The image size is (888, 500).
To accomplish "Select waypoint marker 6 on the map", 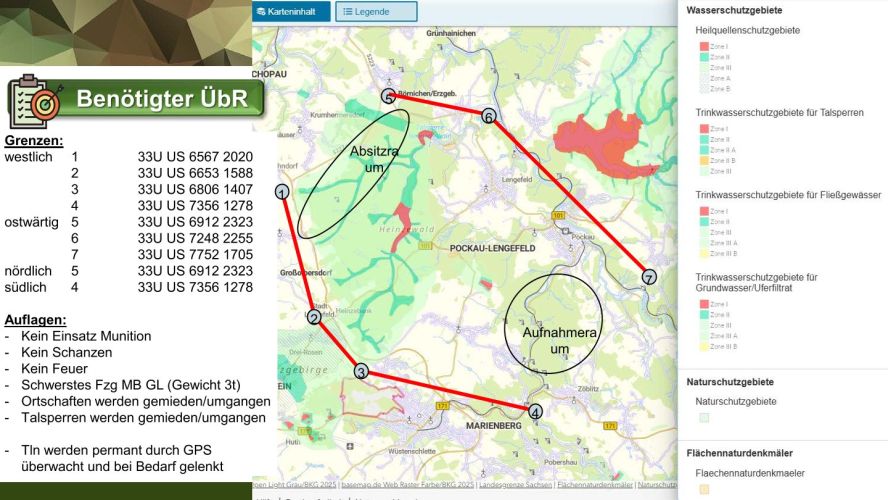I will [488, 116].
